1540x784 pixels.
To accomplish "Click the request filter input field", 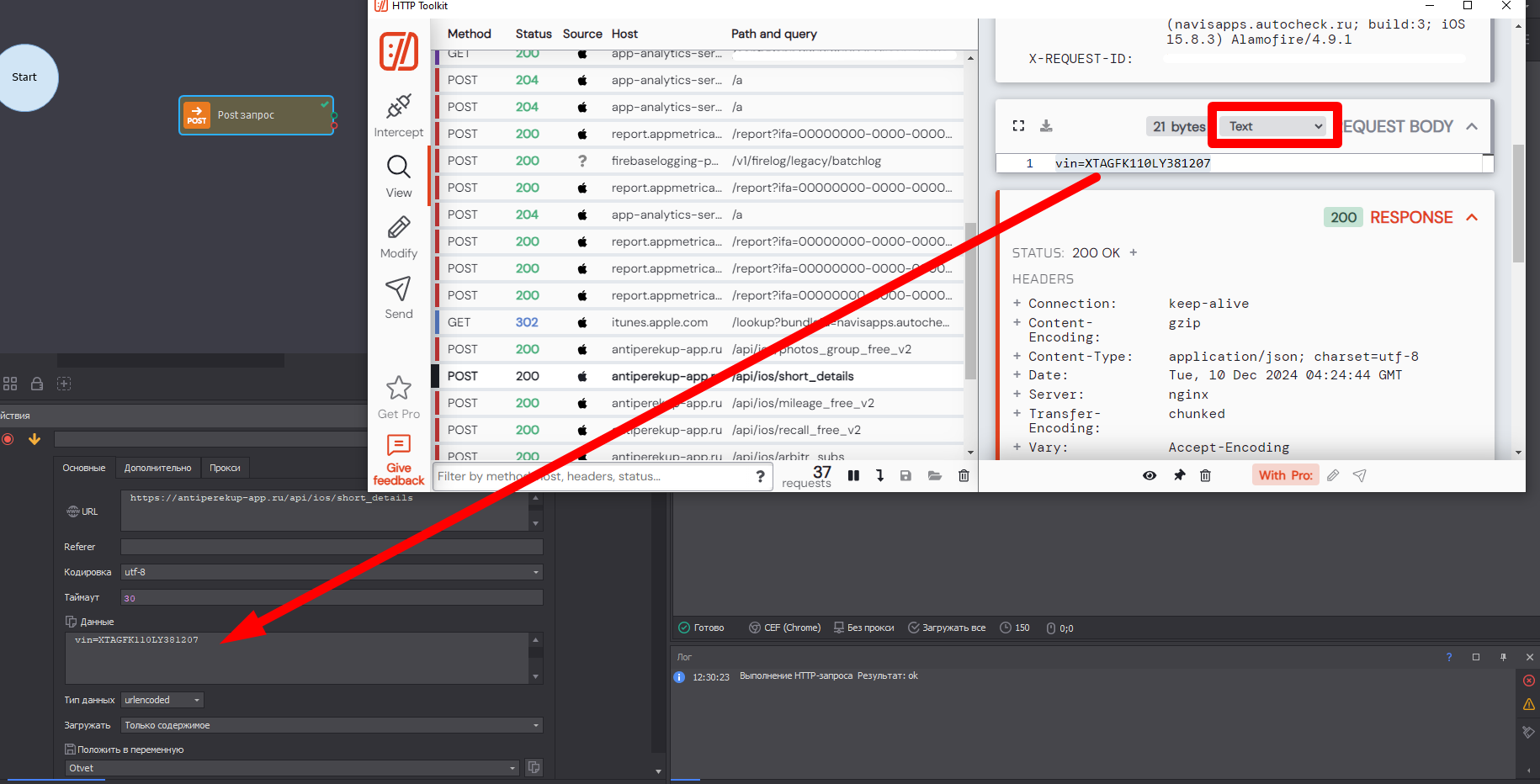I will (593, 476).
